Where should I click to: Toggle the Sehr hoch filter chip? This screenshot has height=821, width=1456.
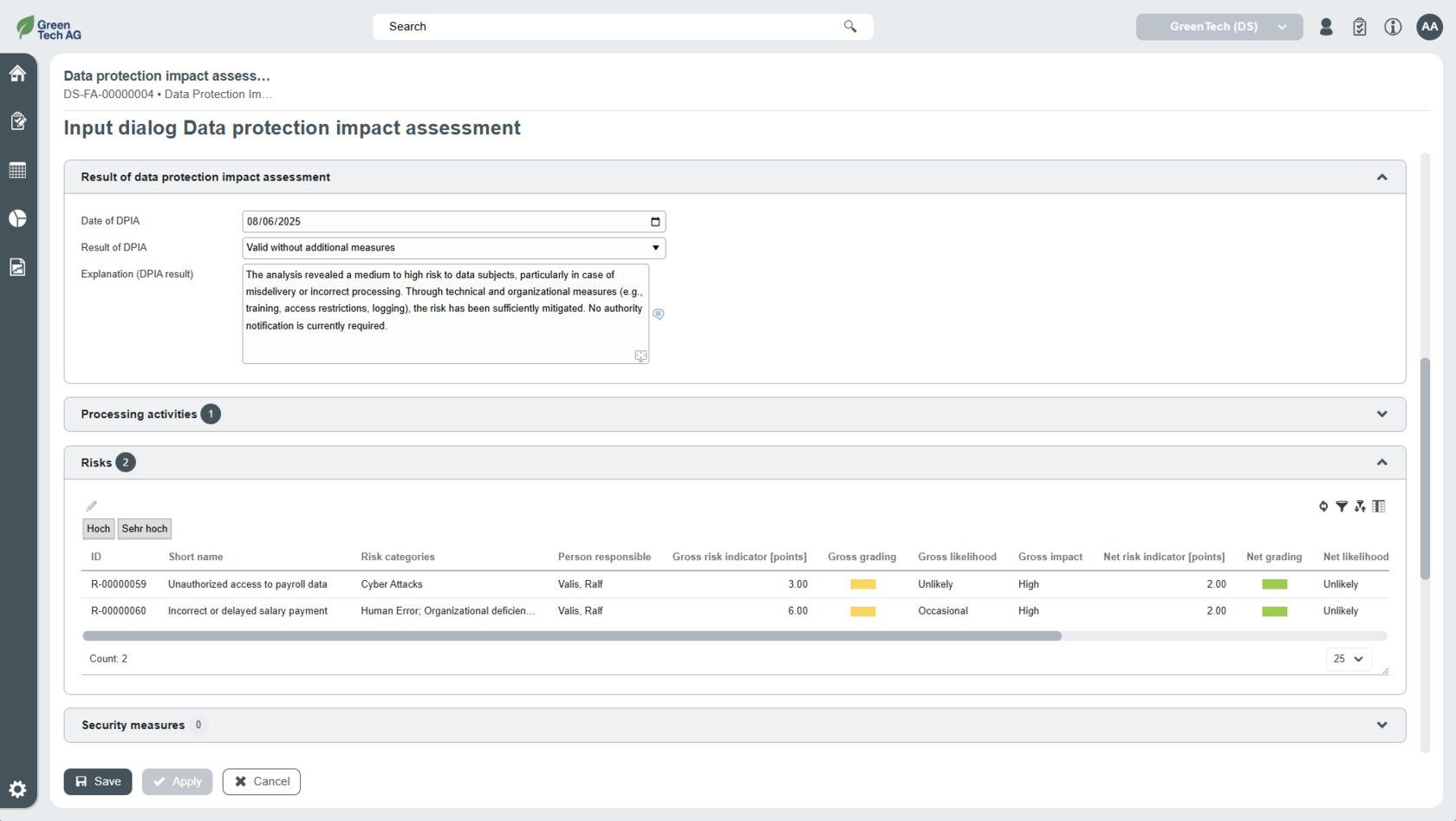pyautogui.click(x=144, y=529)
